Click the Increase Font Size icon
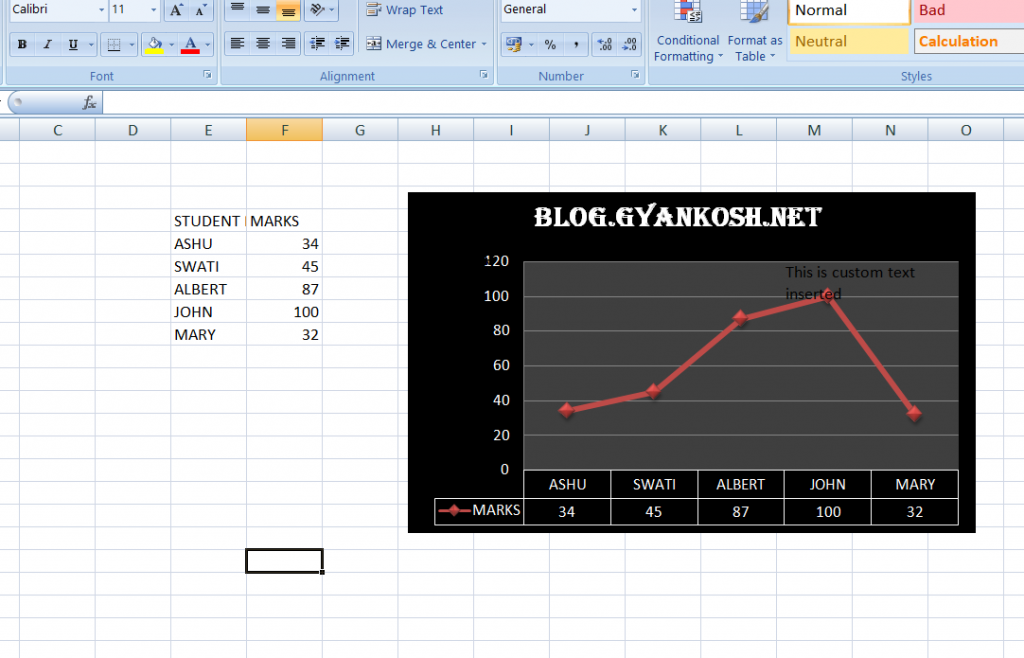1024x658 pixels. pos(175,11)
